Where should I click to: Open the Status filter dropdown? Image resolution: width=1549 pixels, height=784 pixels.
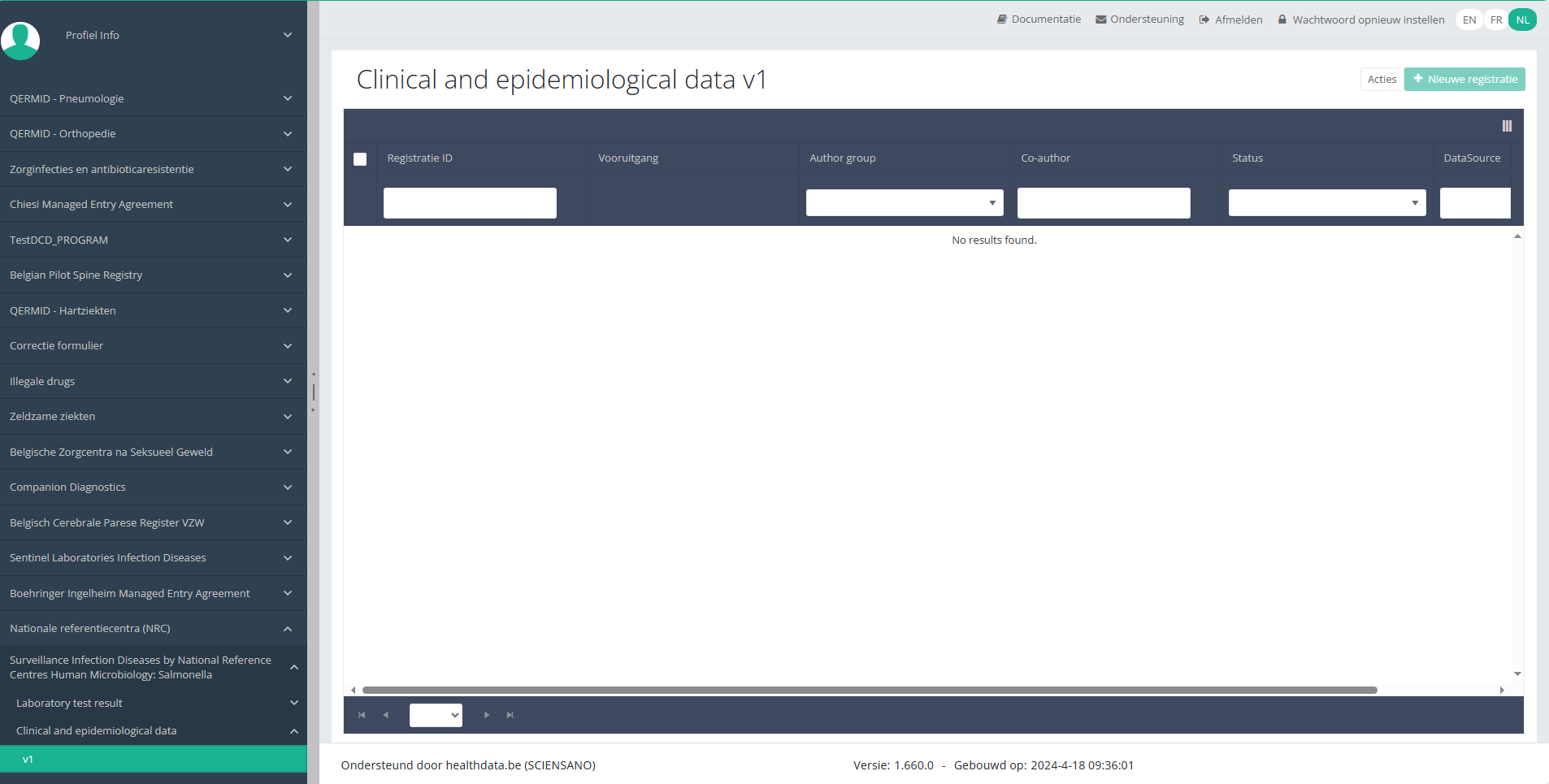pos(1326,203)
